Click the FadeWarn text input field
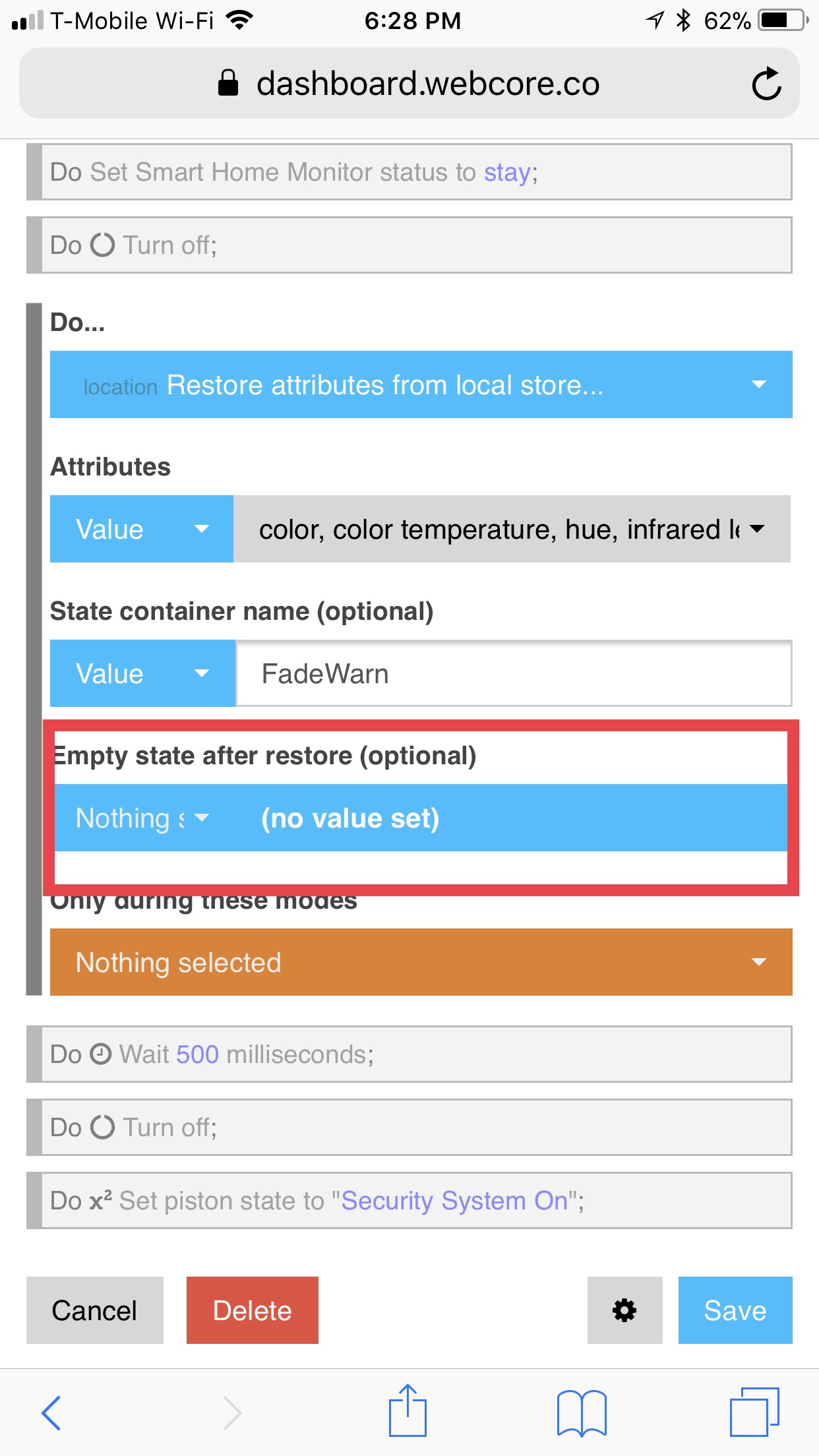Viewport: 819px width, 1456px height. coord(514,673)
